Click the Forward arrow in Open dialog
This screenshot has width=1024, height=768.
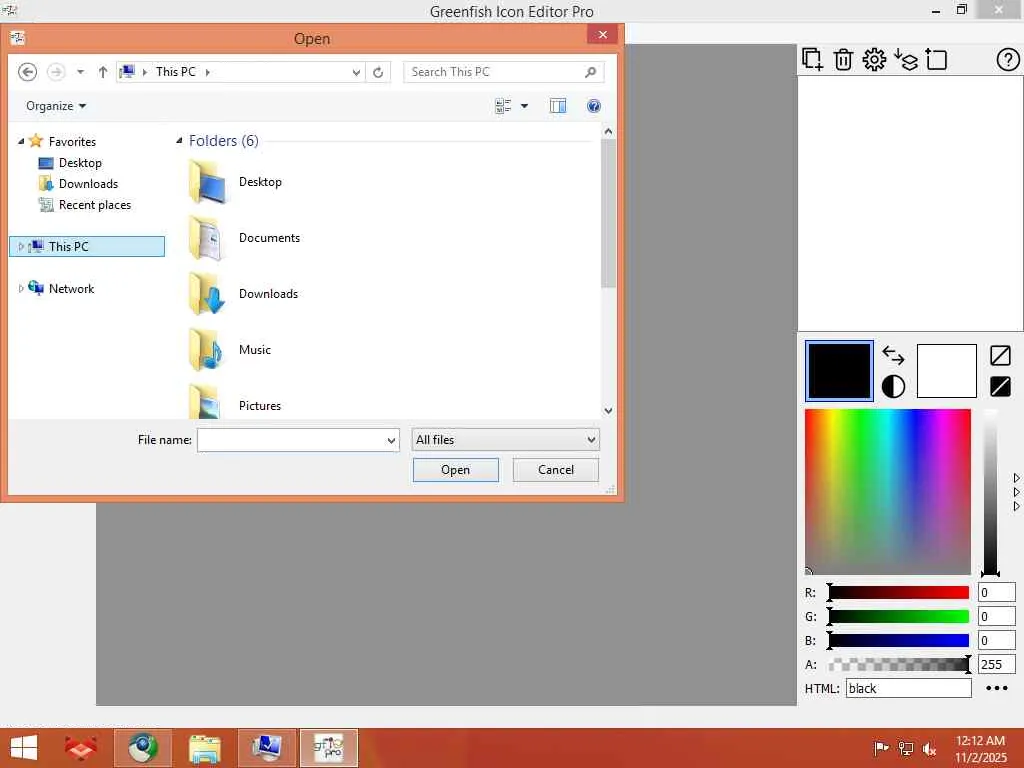pos(56,72)
